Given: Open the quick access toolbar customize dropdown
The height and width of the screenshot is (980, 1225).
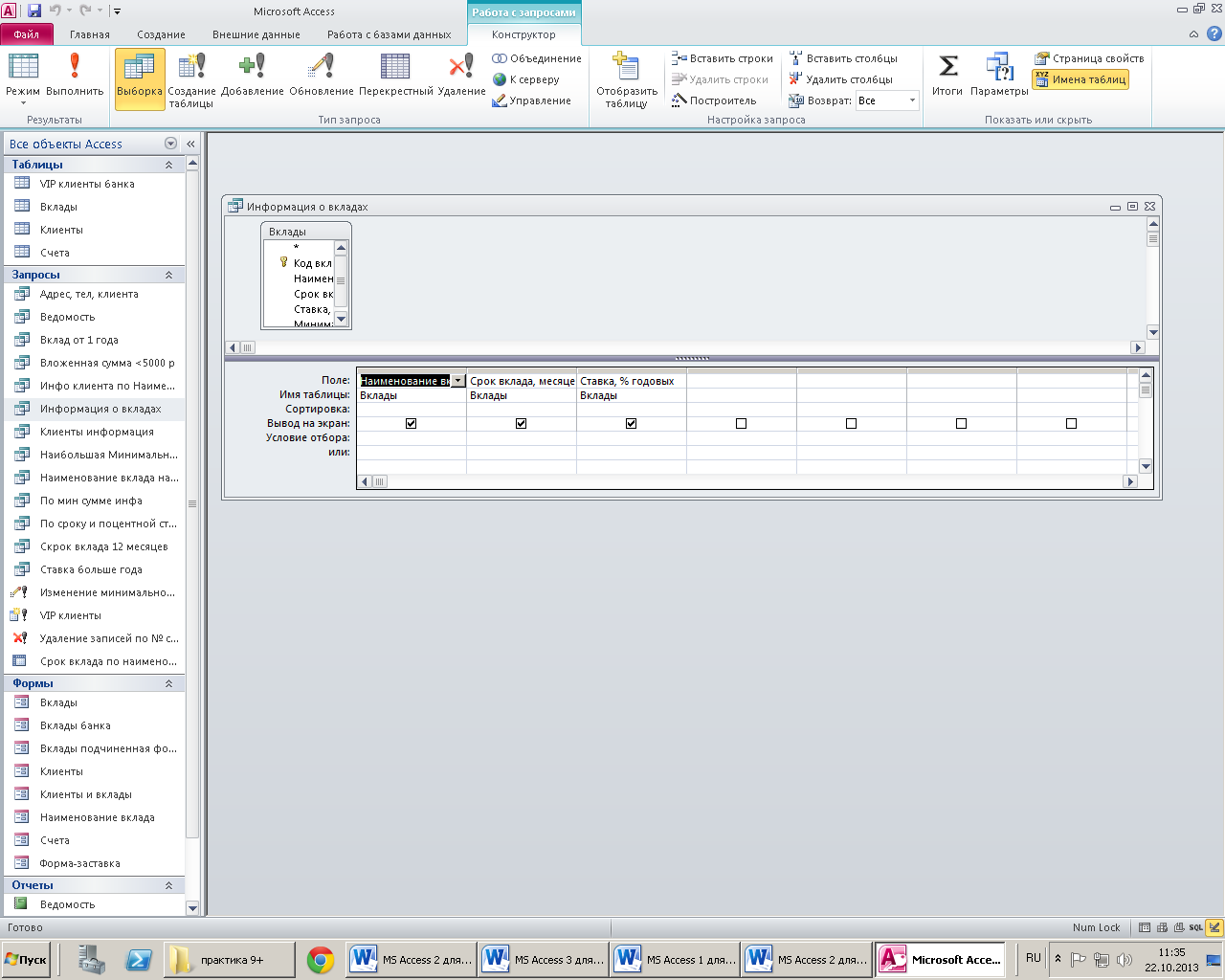Looking at the screenshot, I should [x=117, y=11].
